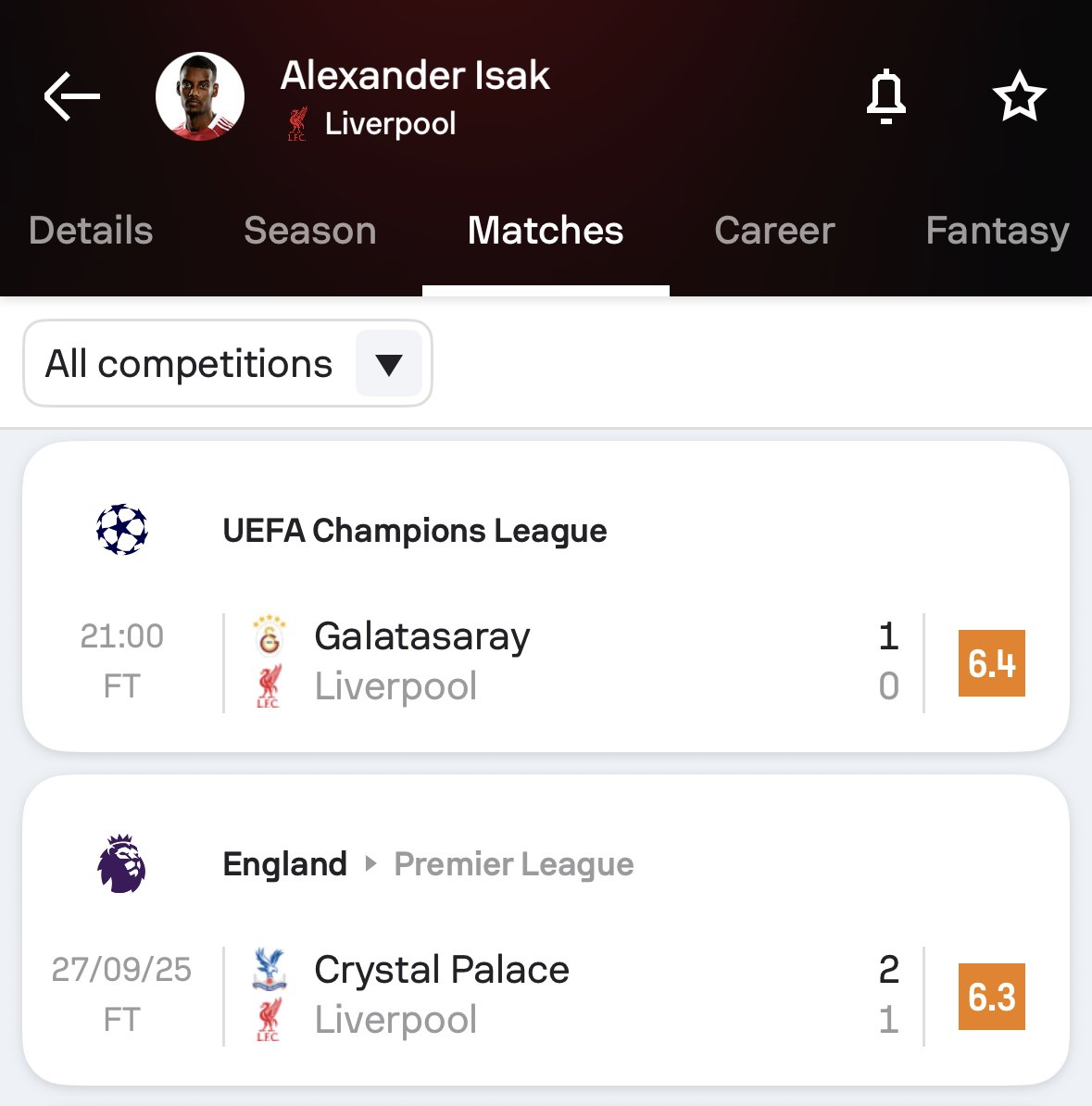Switch to the Season tab
Screen dimensions: 1092x1106
(310, 231)
